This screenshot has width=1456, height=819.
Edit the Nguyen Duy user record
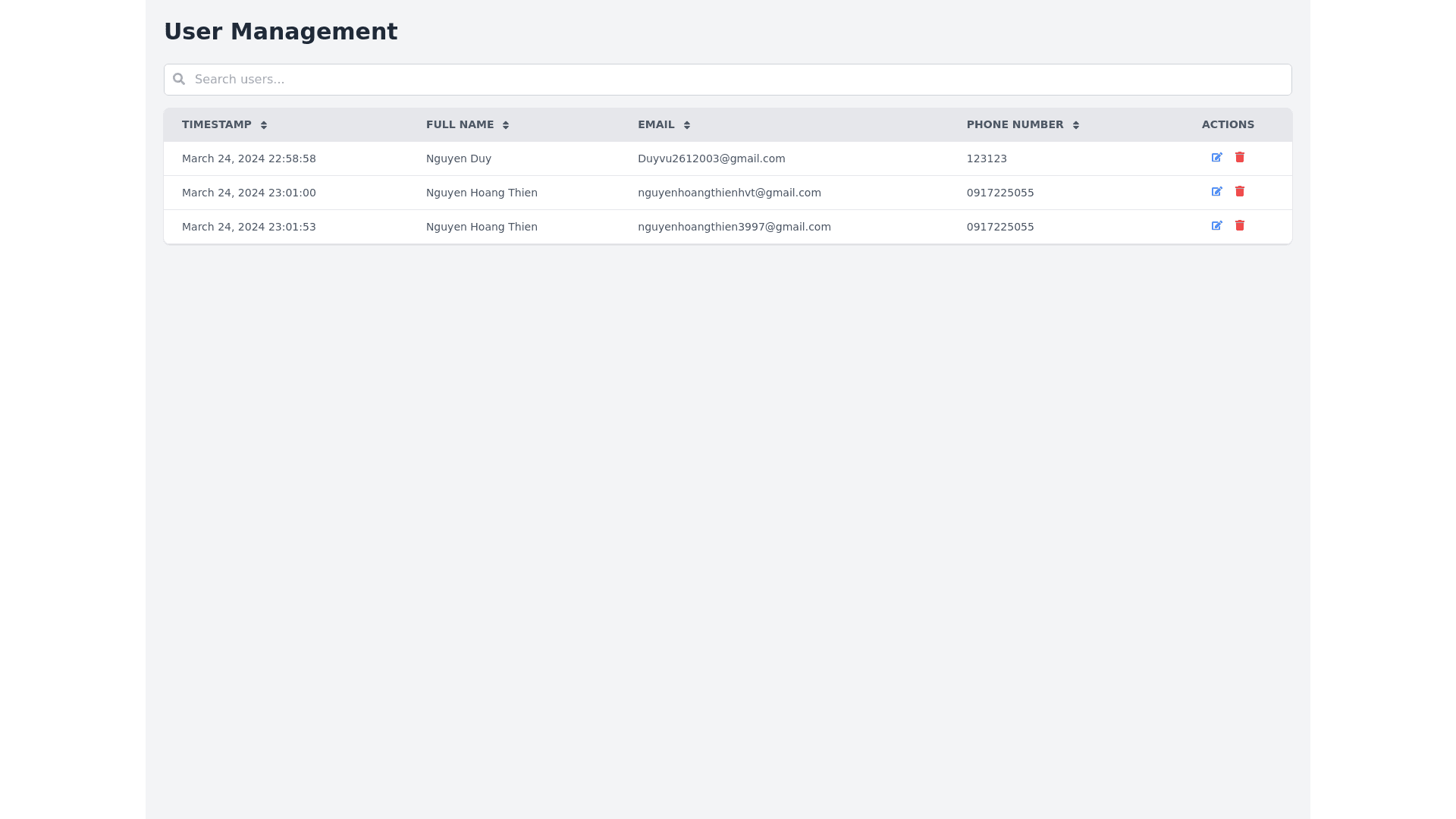[1216, 158]
